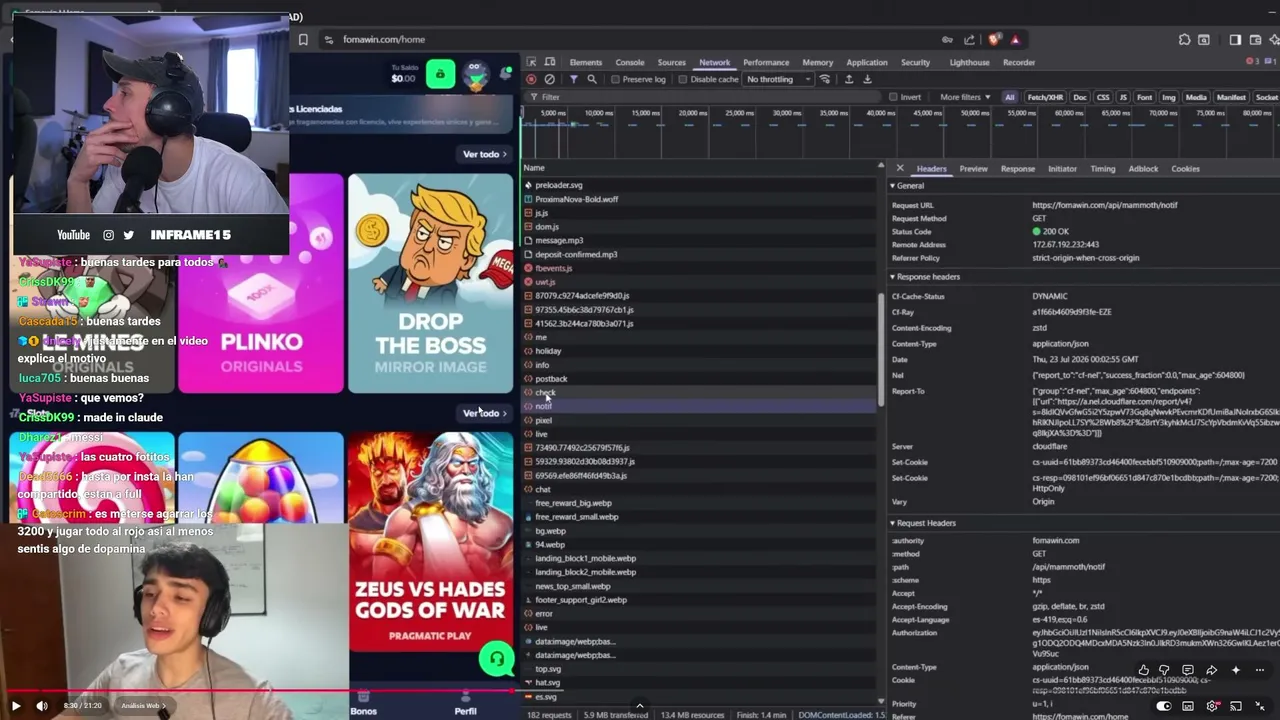This screenshot has height=720, width=1280.
Task: Click the video dislike thumbs-down icon
Action: 1165,670
